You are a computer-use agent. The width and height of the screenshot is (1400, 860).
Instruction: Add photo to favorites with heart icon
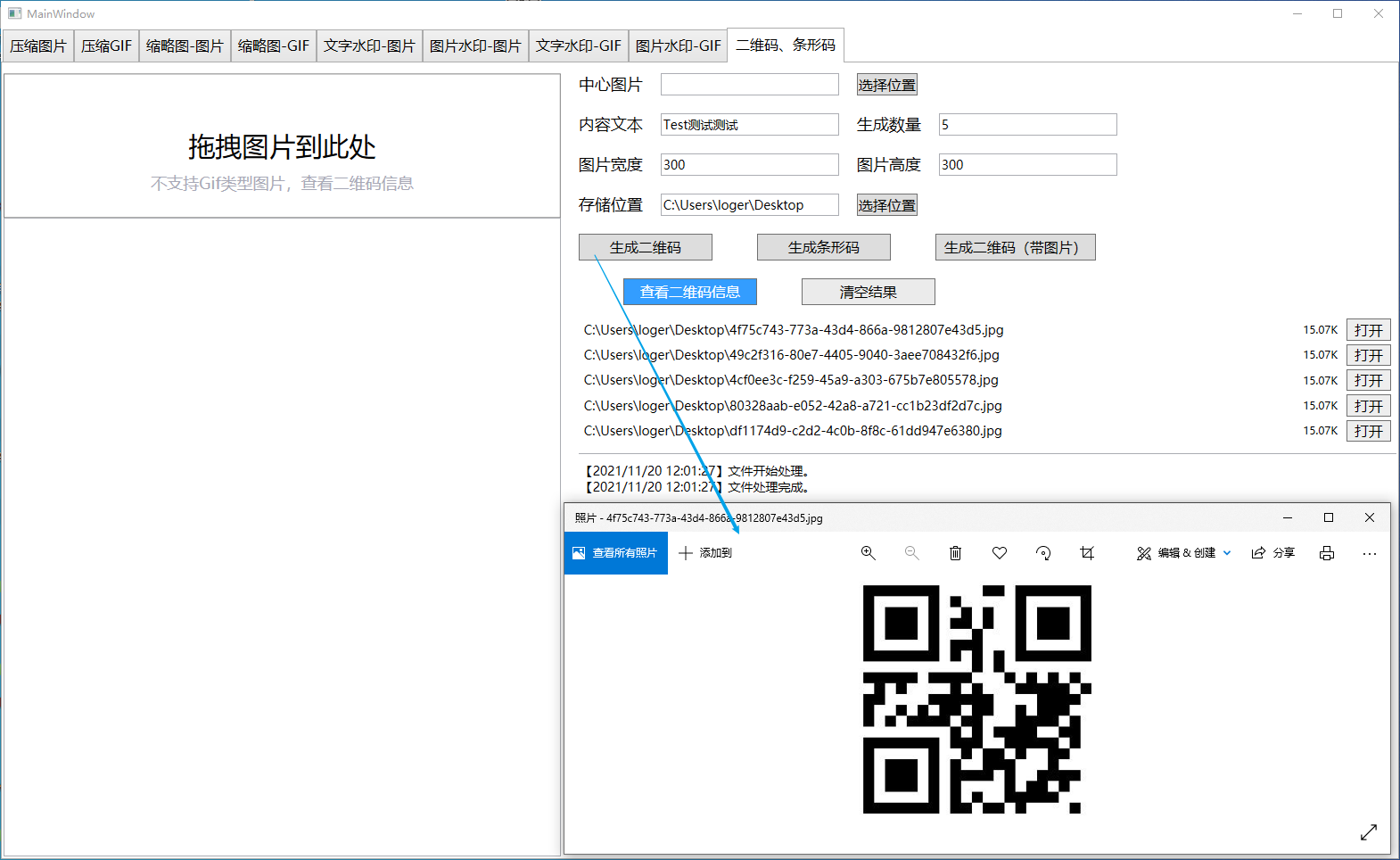pos(1000,553)
